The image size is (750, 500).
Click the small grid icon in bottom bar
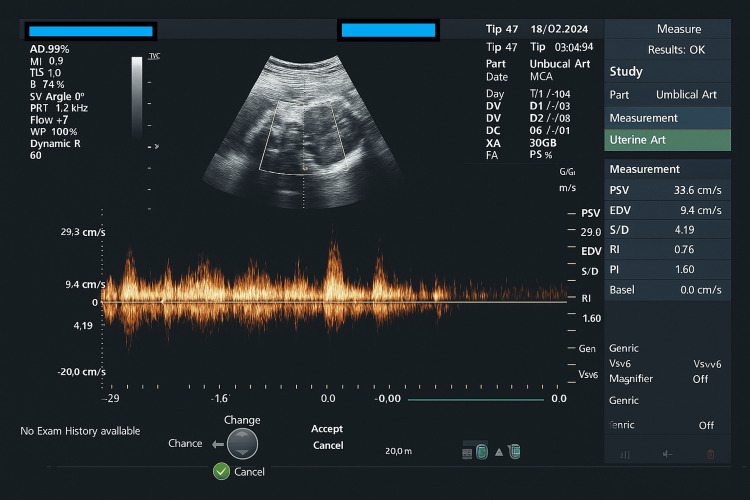[467, 453]
